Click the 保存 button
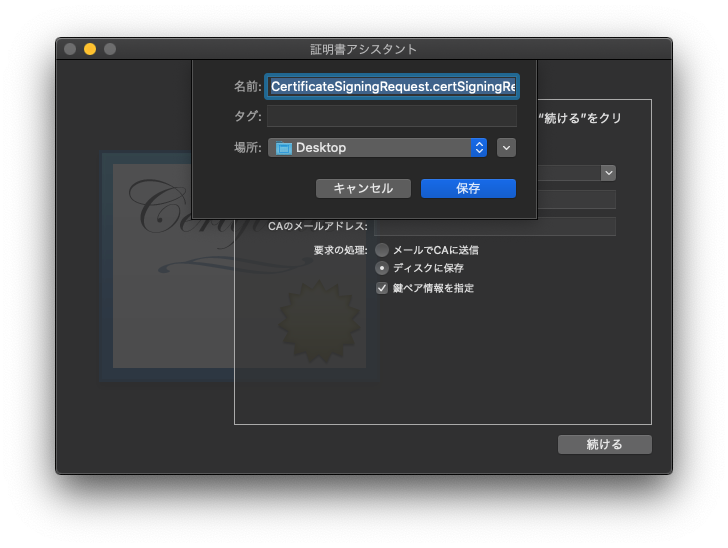 point(468,188)
